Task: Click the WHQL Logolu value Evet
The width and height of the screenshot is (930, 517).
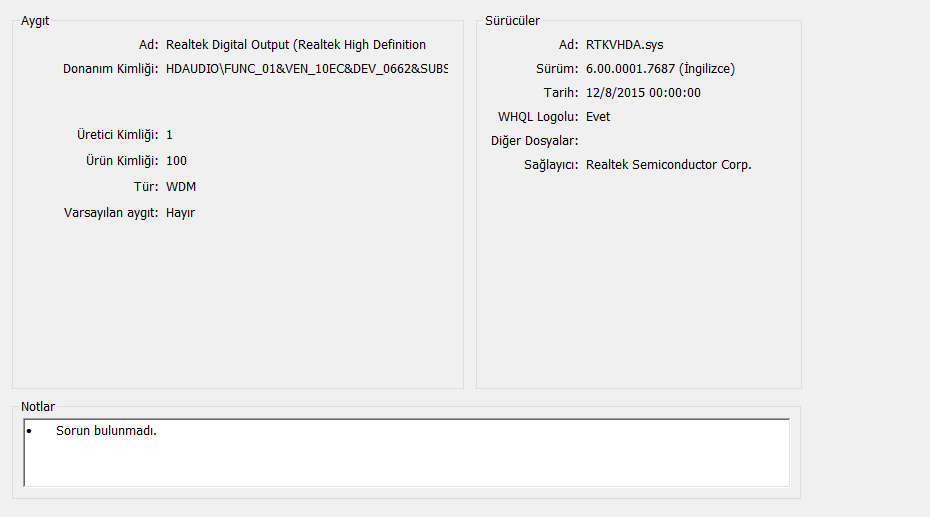Action: click(598, 117)
